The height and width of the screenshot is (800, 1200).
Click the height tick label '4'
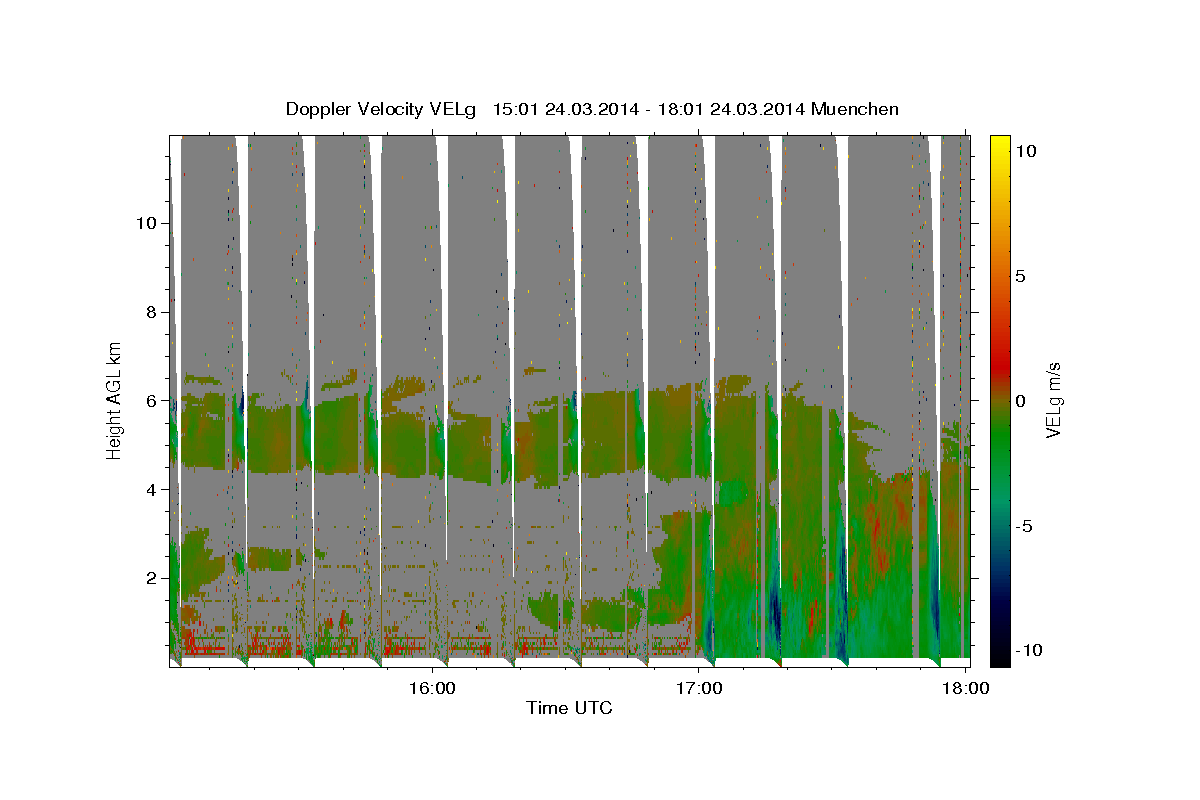150,489
